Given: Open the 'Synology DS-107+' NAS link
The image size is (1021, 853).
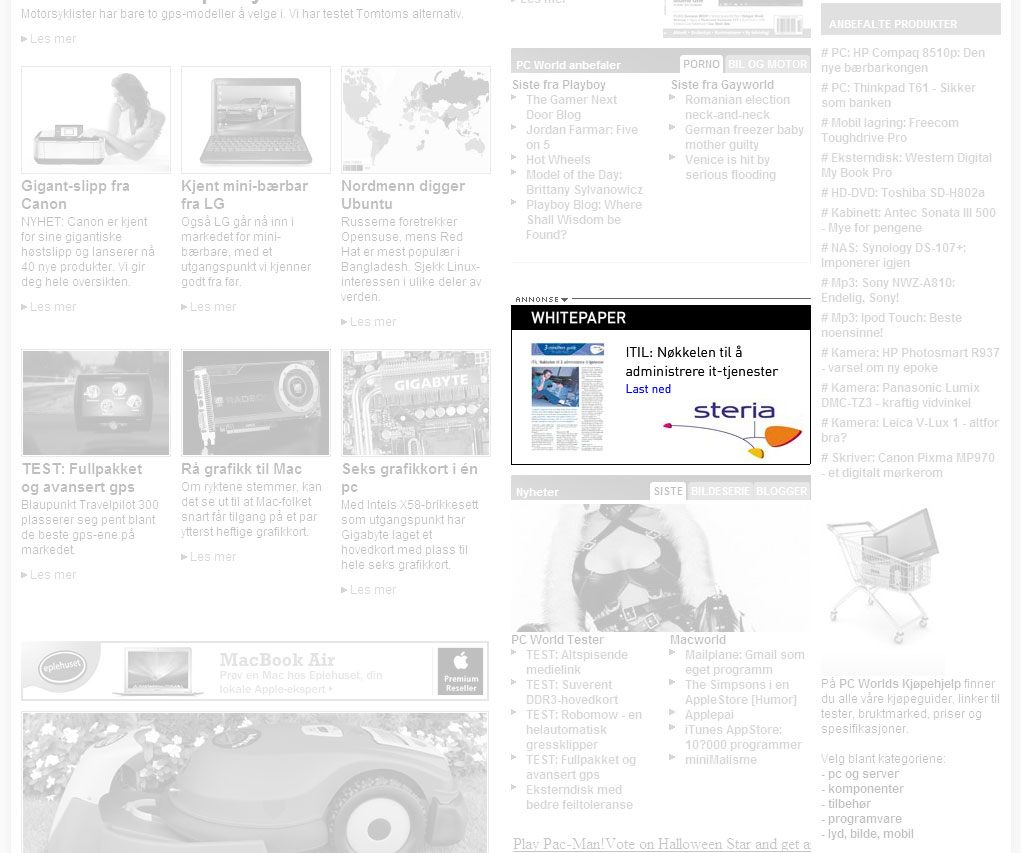Looking at the screenshot, I should [x=893, y=255].
